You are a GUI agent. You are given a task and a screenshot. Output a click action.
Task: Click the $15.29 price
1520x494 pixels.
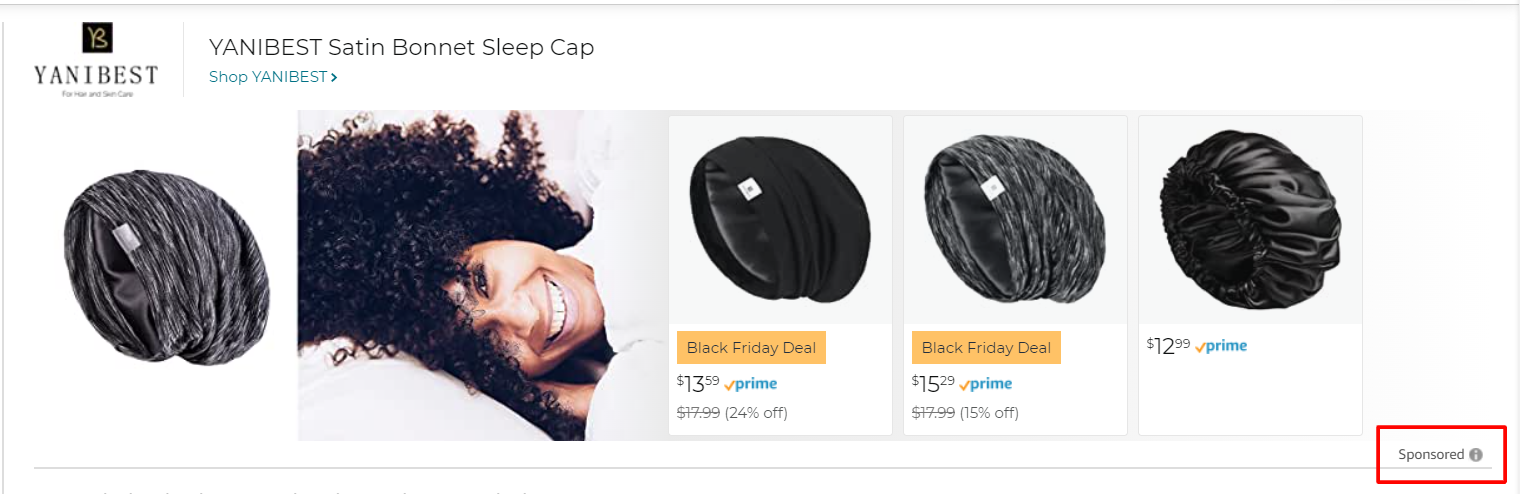[x=931, y=383]
